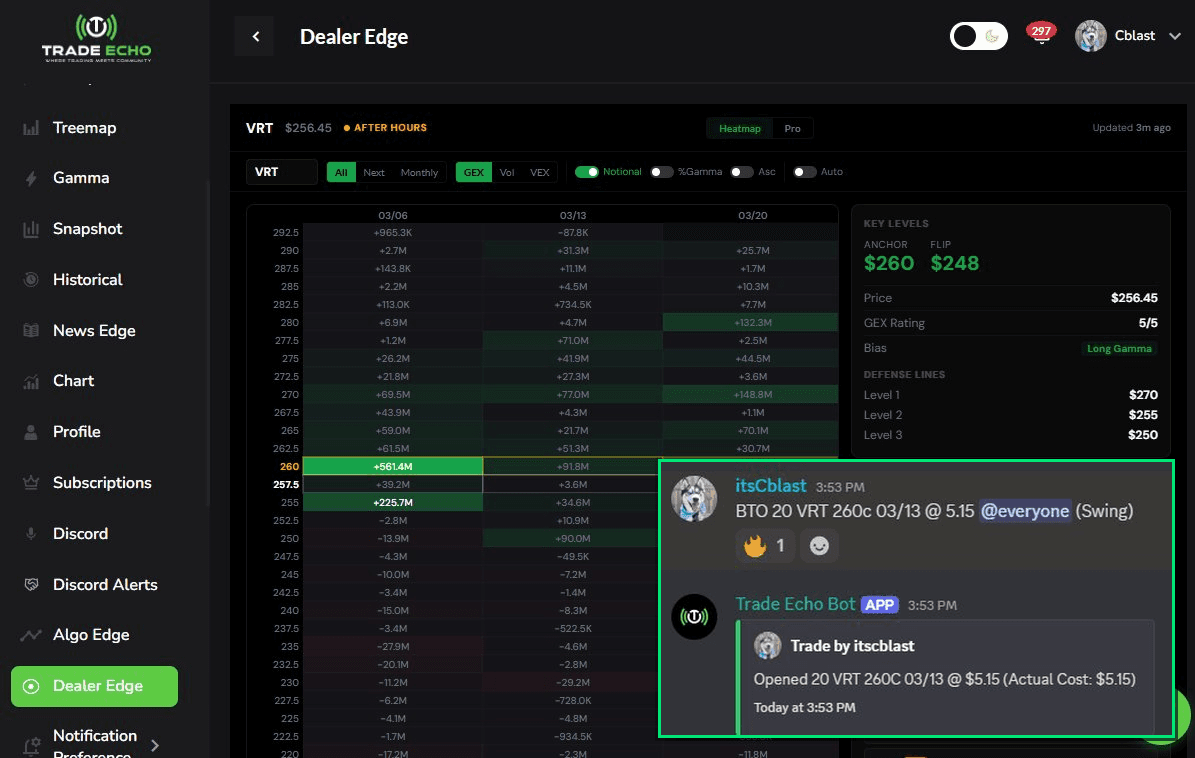Enable the Asc sort toggle
This screenshot has width=1195, height=758.
(742, 172)
